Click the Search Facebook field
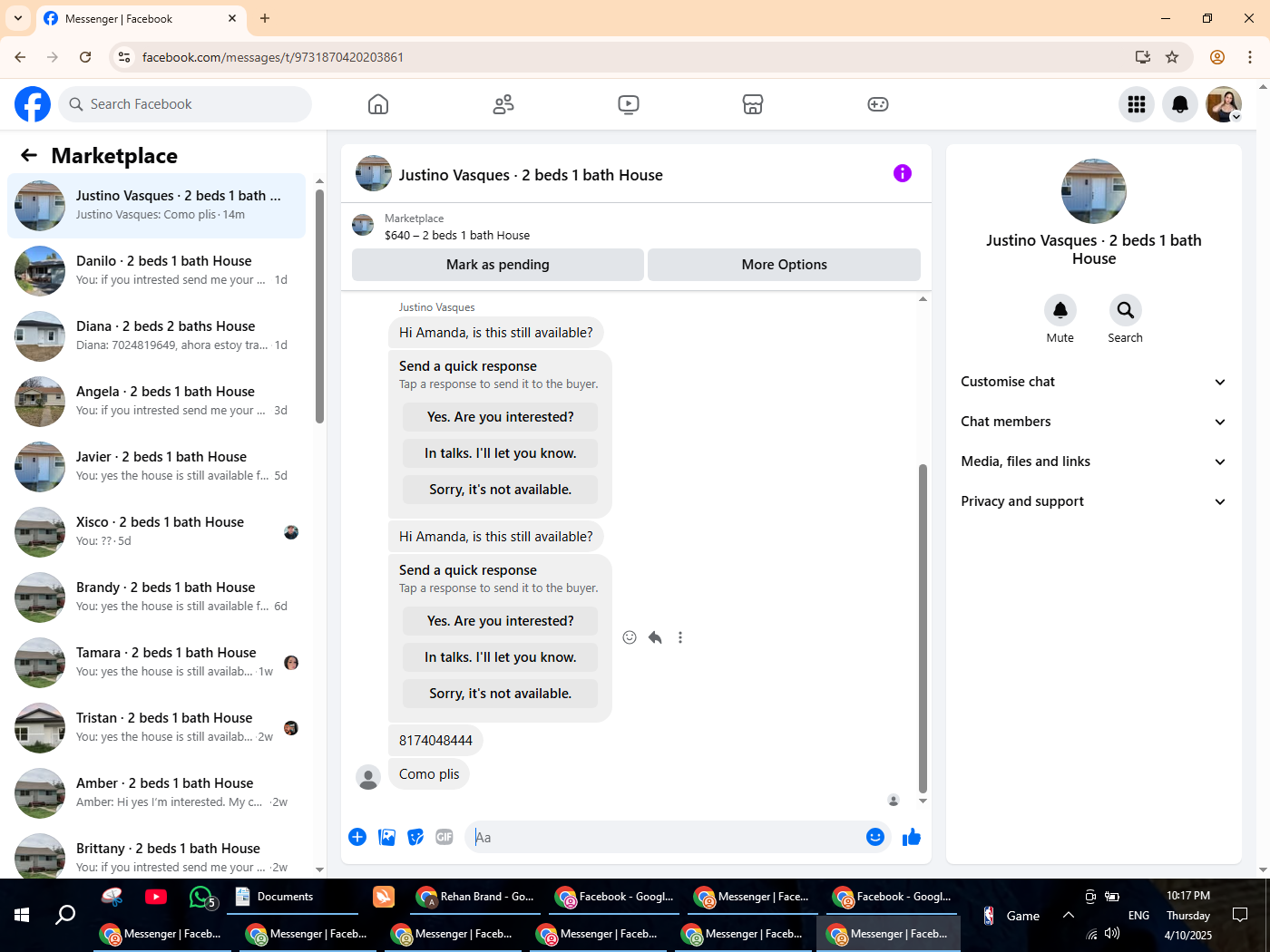This screenshot has width=1270, height=952. coord(185,104)
